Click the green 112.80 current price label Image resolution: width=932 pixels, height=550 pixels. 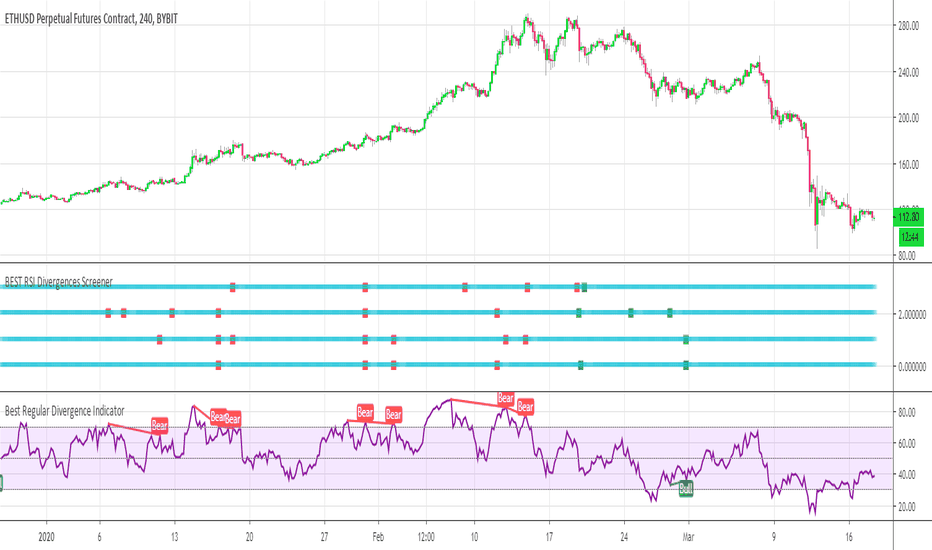pyautogui.click(x=909, y=217)
